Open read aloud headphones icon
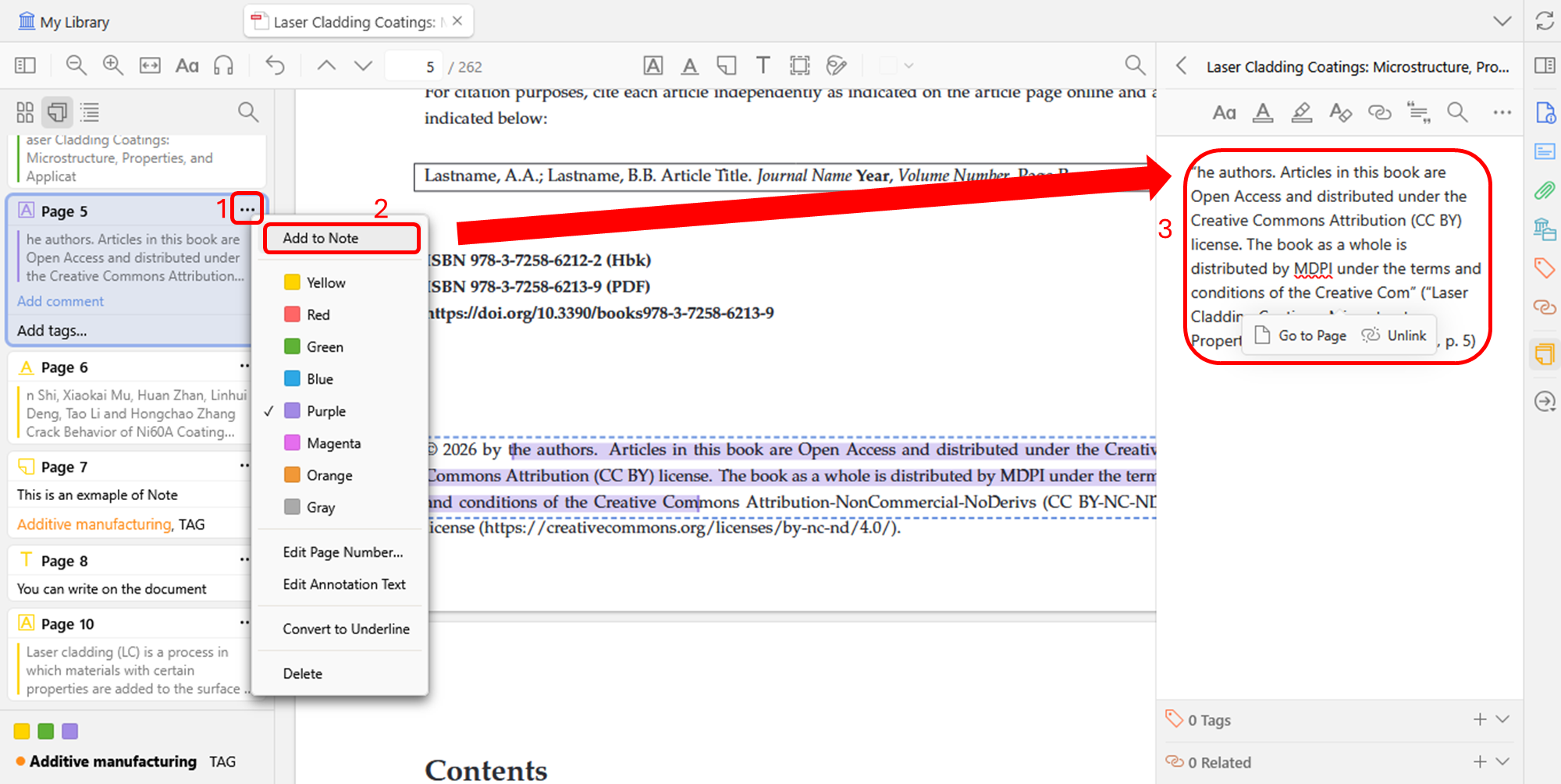 (x=224, y=66)
